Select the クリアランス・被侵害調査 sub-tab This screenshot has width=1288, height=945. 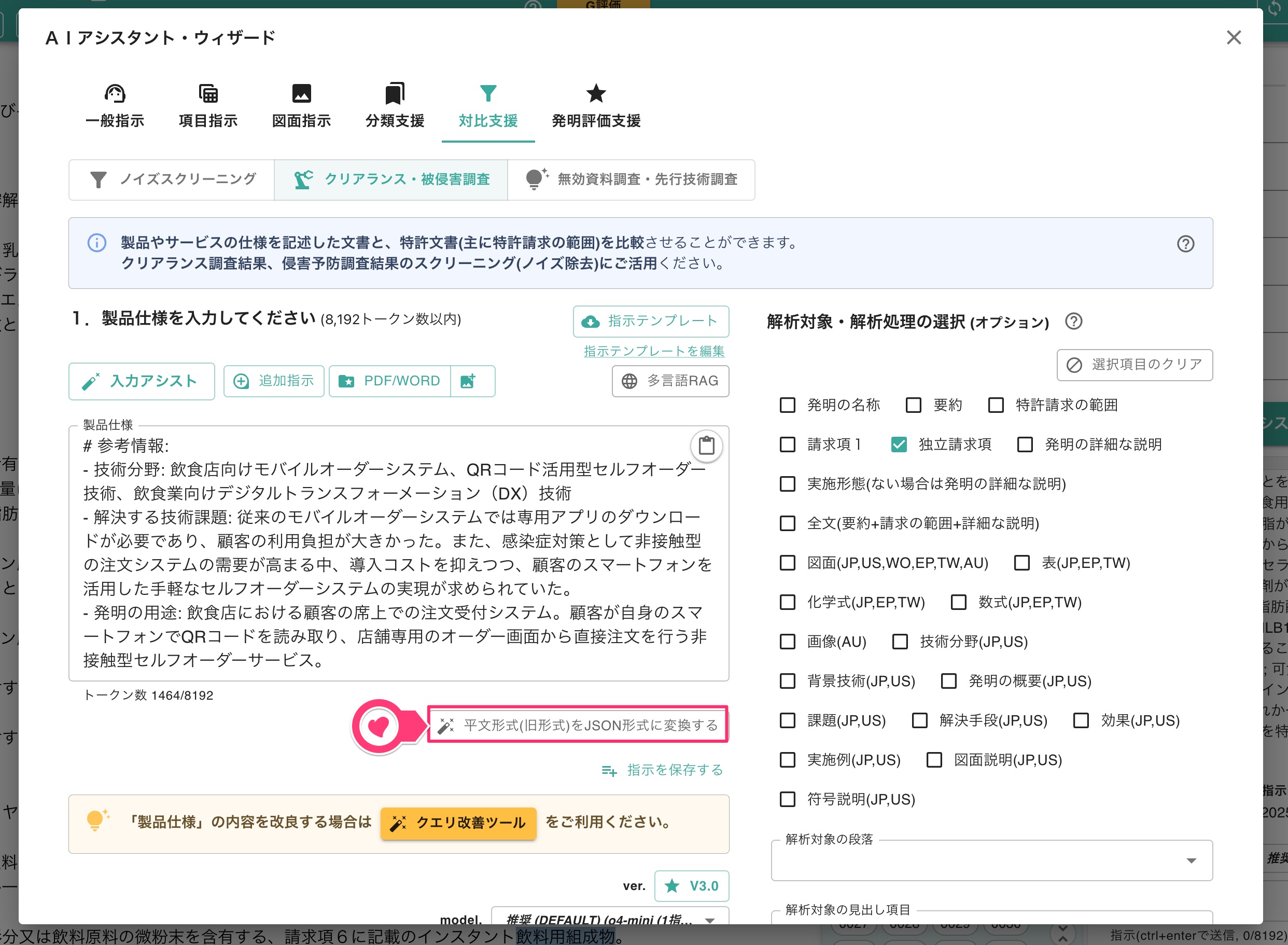391,179
